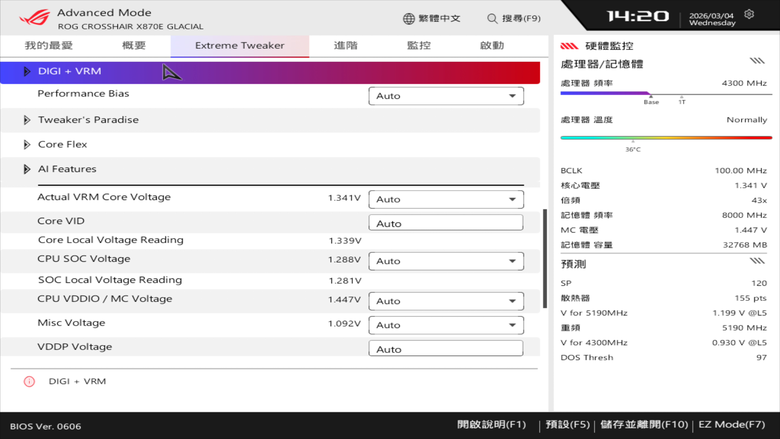Click the SP 120 prediction value
Viewport: 780px width, 439px height.
664,283
